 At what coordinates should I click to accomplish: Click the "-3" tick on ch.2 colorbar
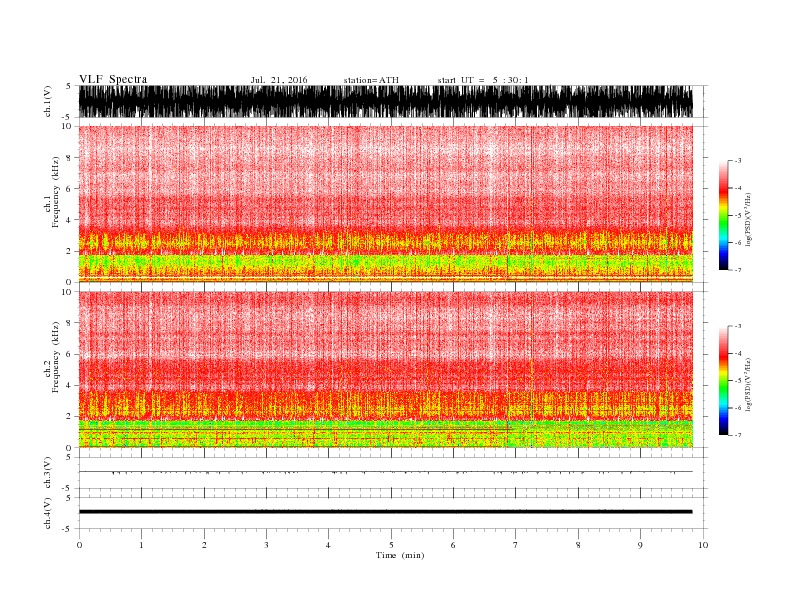(738, 326)
